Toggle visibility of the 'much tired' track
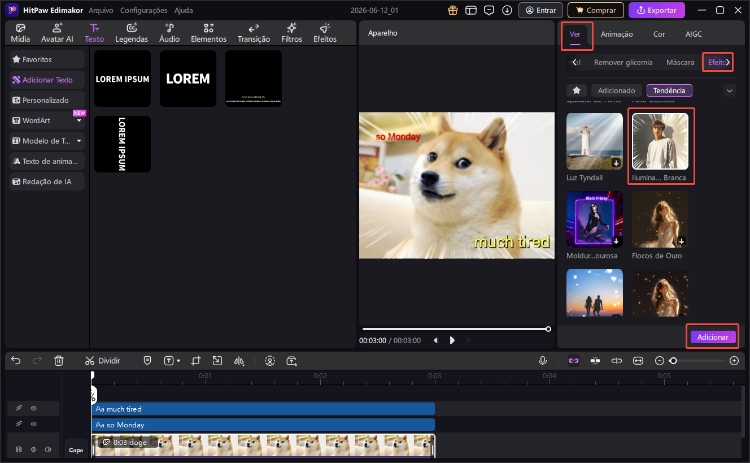750x463 pixels. [33, 408]
